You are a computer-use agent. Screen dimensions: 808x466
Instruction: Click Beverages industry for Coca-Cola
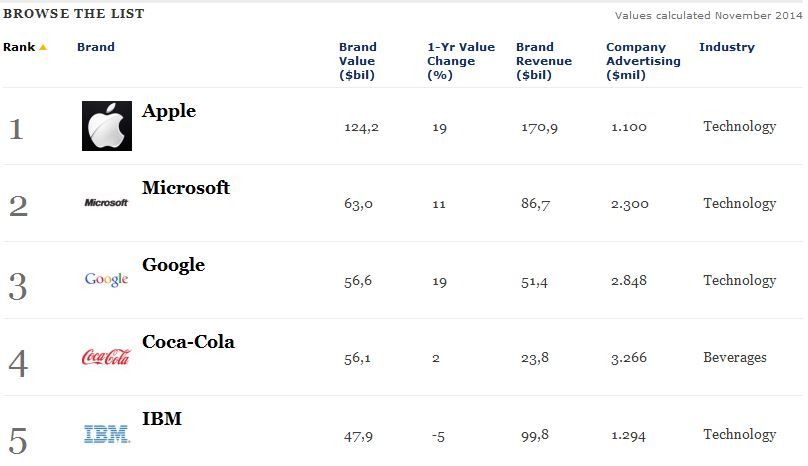[x=734, y=357]
